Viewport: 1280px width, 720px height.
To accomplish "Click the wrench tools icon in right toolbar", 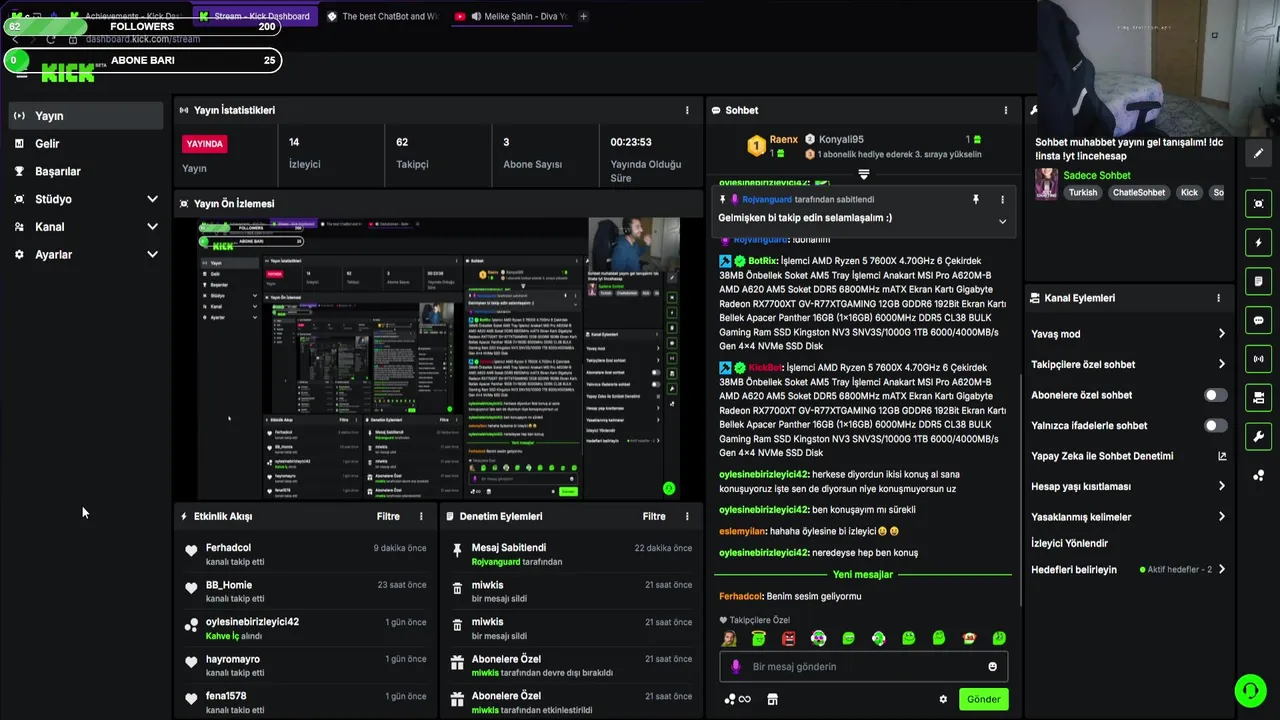I will [1259, 436].
